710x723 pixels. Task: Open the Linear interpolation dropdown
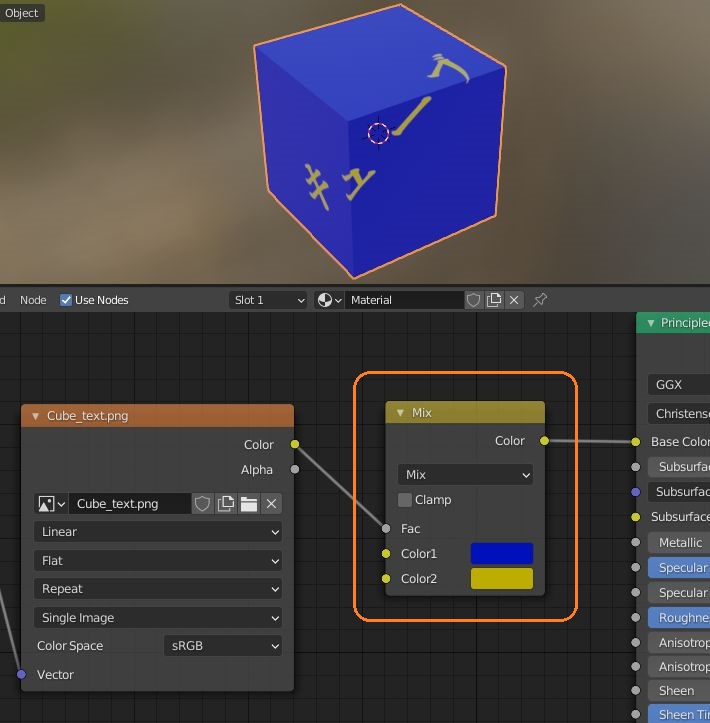[158, 532]
